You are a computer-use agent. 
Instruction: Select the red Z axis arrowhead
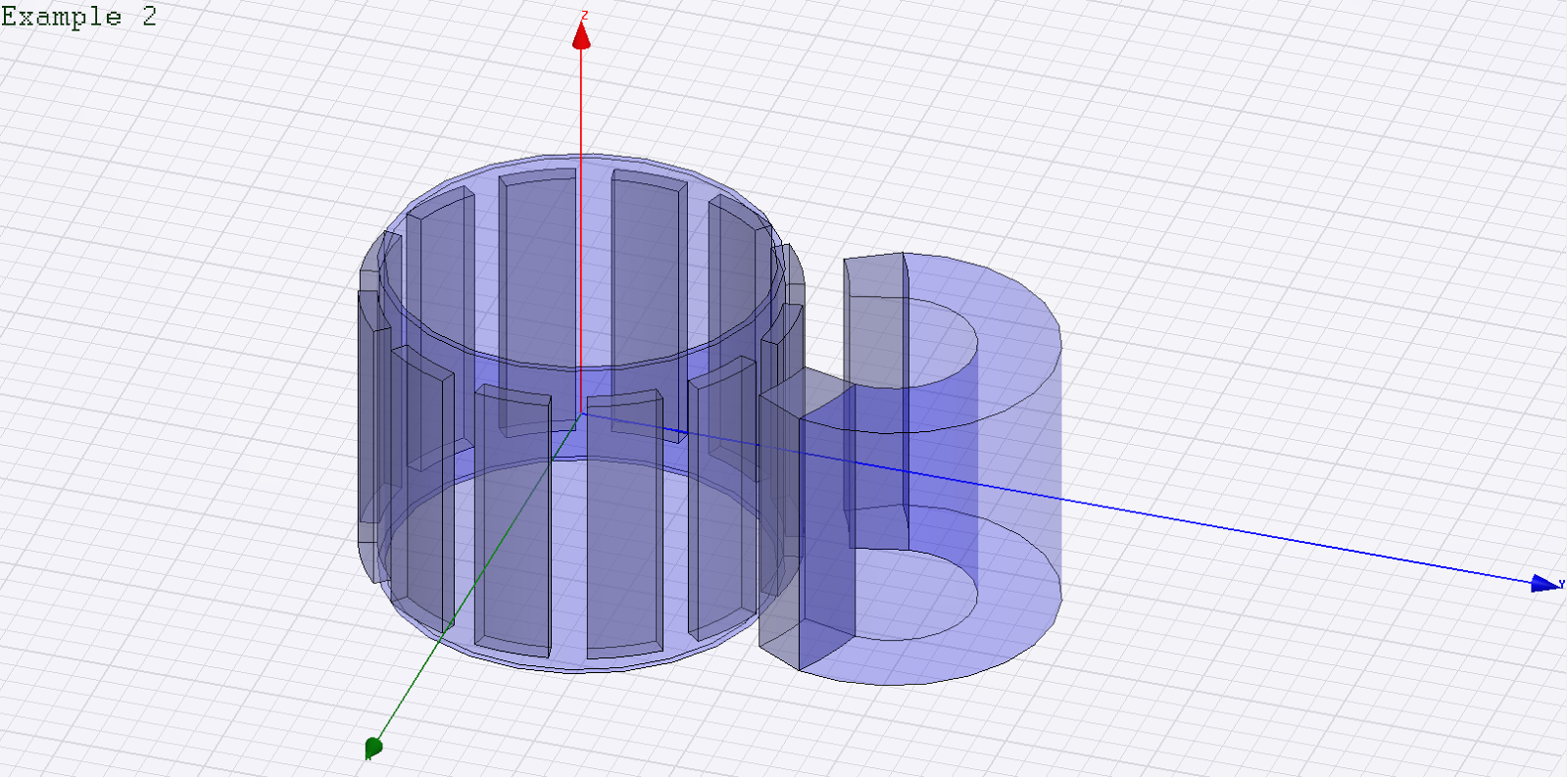click(581, 34)
